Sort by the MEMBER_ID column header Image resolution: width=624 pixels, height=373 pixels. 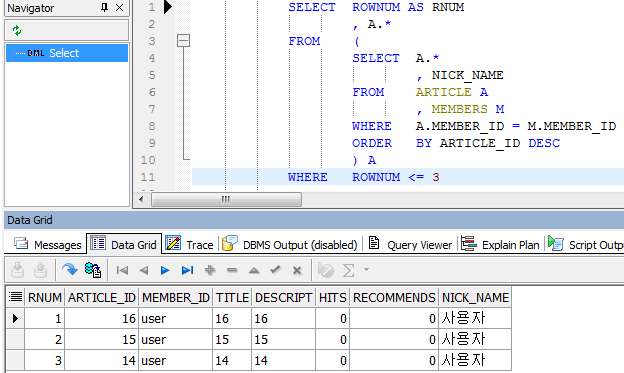click(176, 297)
